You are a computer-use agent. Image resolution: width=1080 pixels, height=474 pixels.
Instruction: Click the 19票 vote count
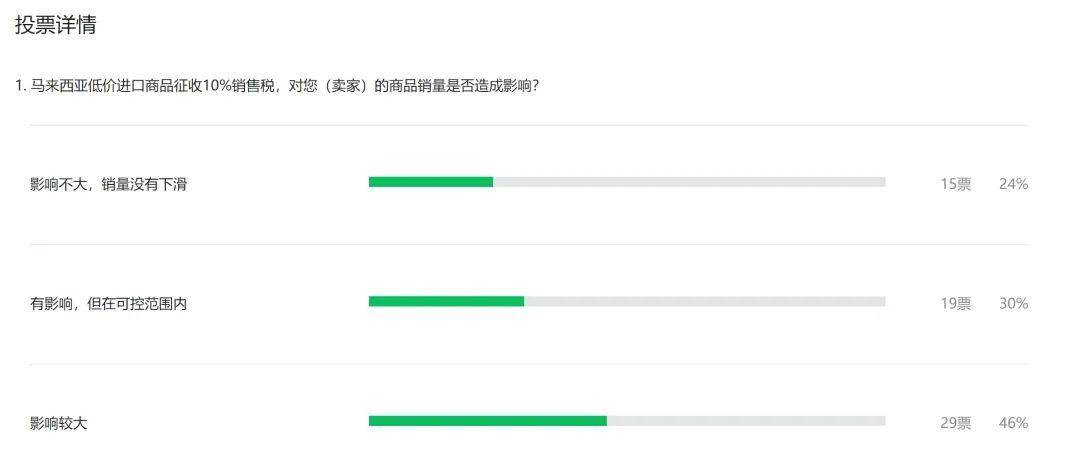click(955, 303)
